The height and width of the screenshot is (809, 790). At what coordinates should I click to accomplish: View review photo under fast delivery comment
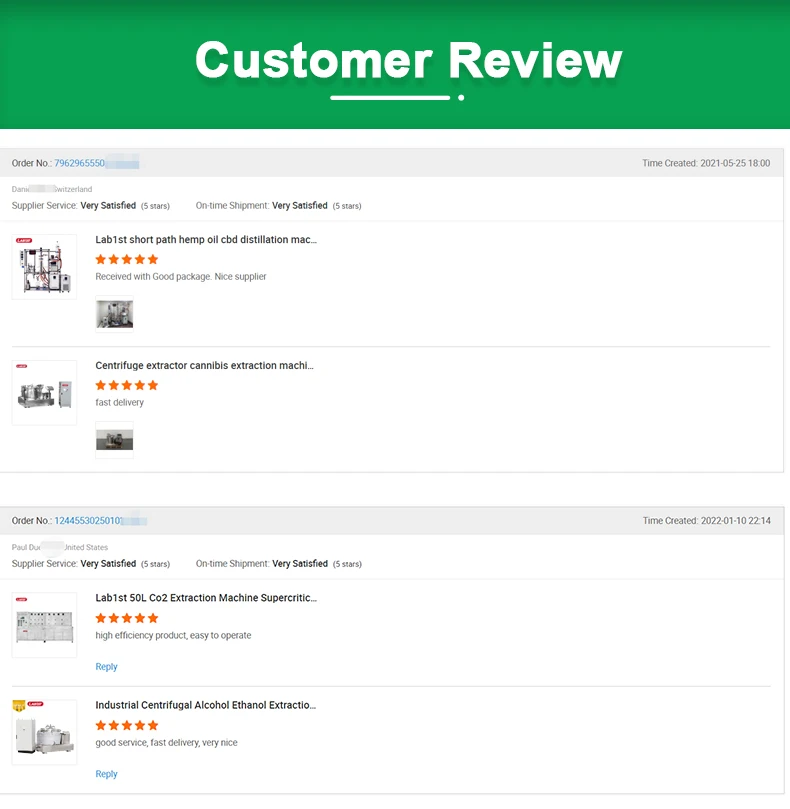(x=114, y=440)
